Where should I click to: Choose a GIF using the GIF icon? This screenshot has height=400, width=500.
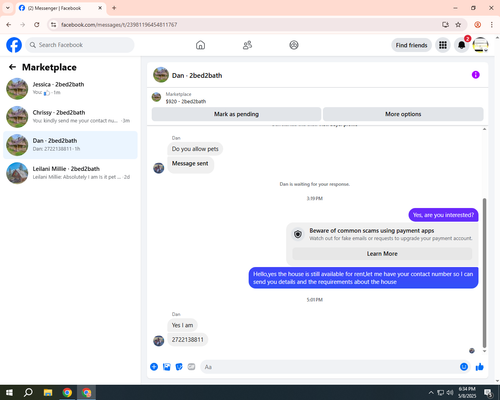coord(191,367)
